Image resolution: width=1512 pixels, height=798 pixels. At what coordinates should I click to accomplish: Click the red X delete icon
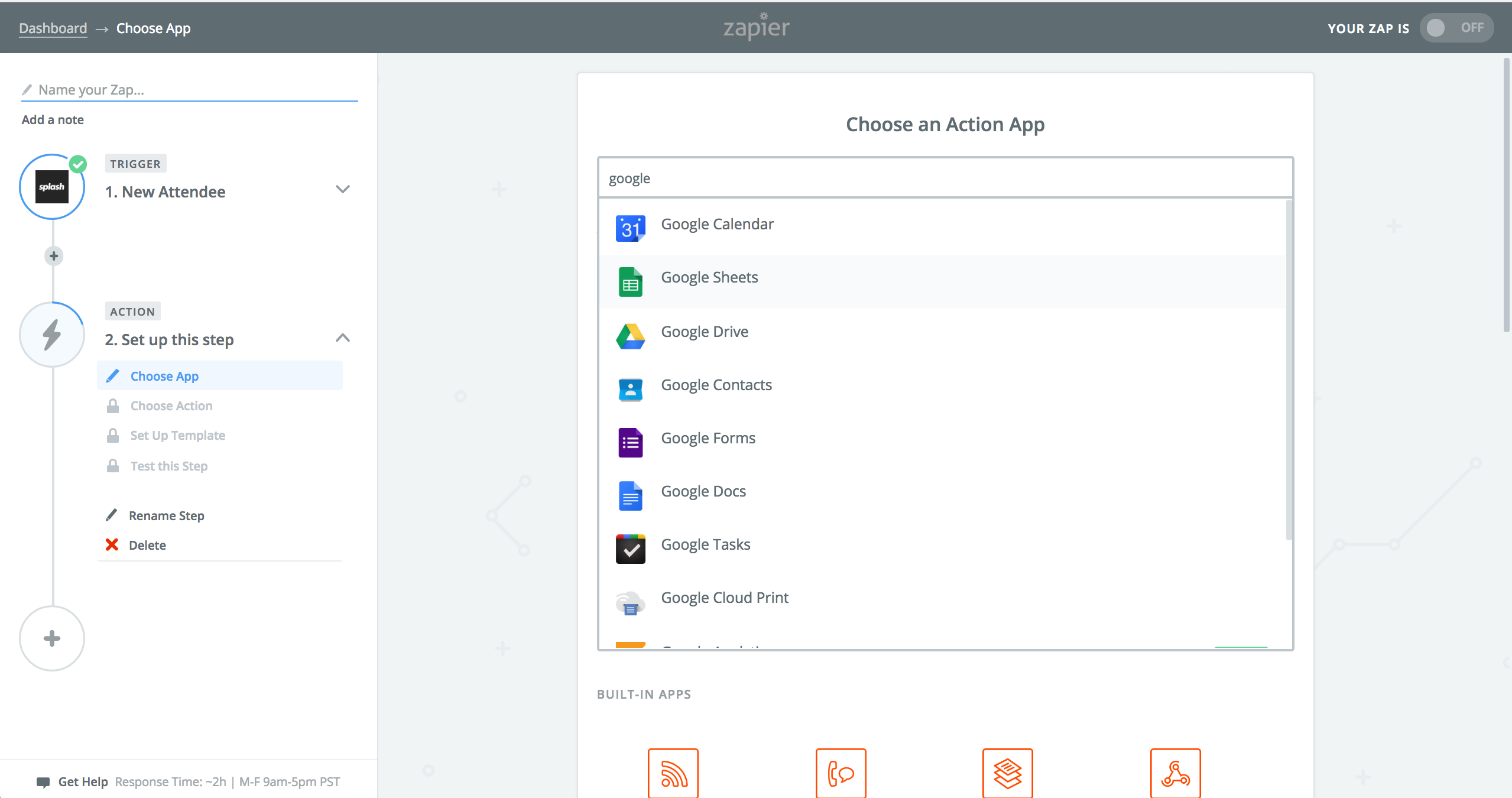(112, 544)
